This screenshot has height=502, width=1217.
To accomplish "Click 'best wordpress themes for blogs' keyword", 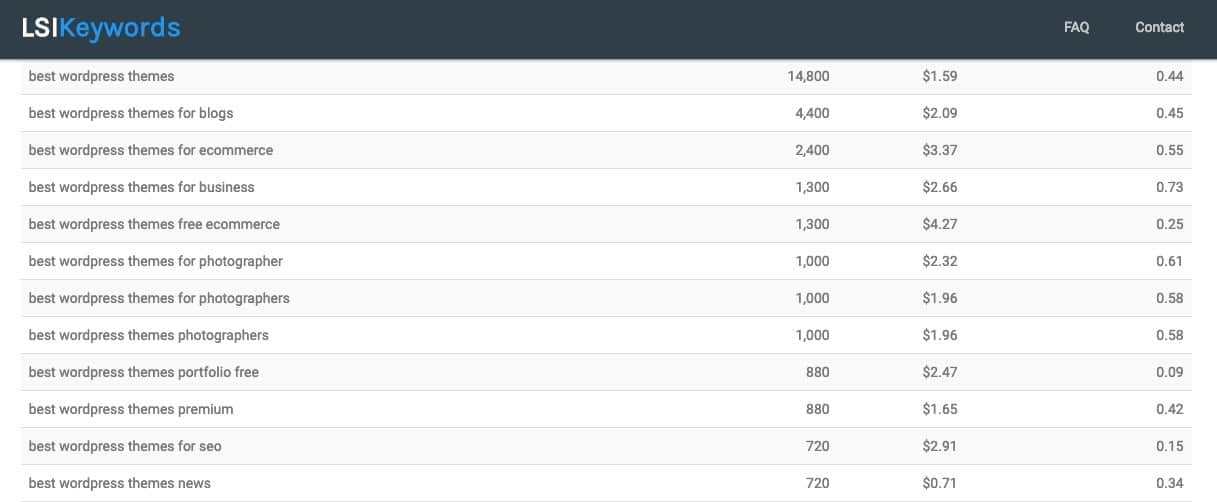I will pos(131,113).
